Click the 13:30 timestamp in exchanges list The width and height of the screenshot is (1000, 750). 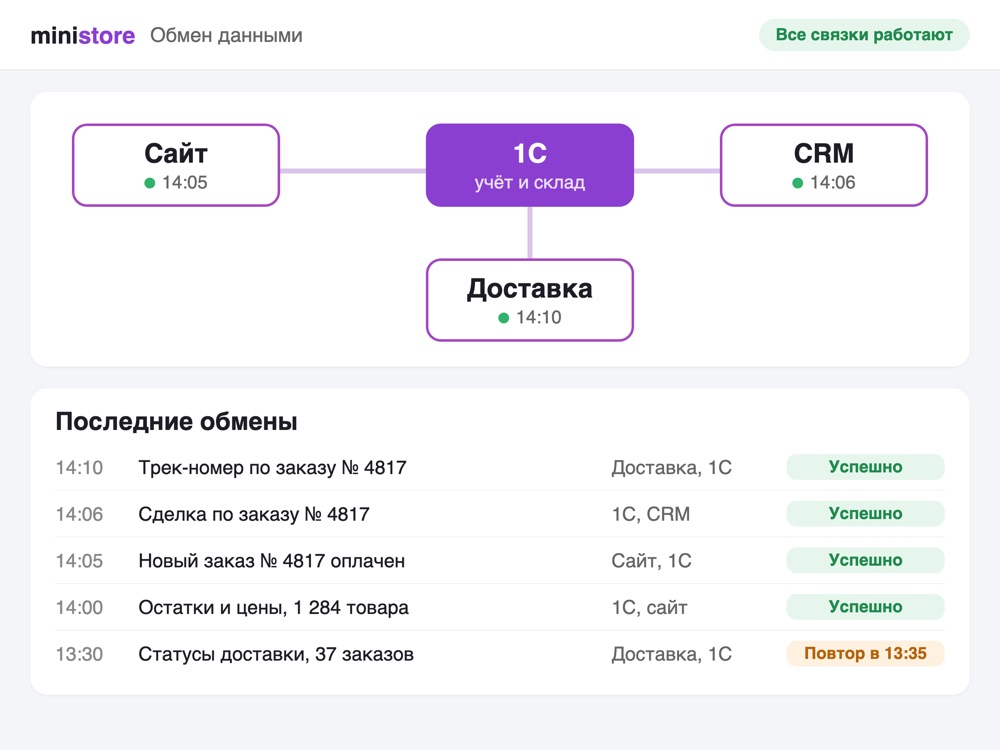[79, 654]
